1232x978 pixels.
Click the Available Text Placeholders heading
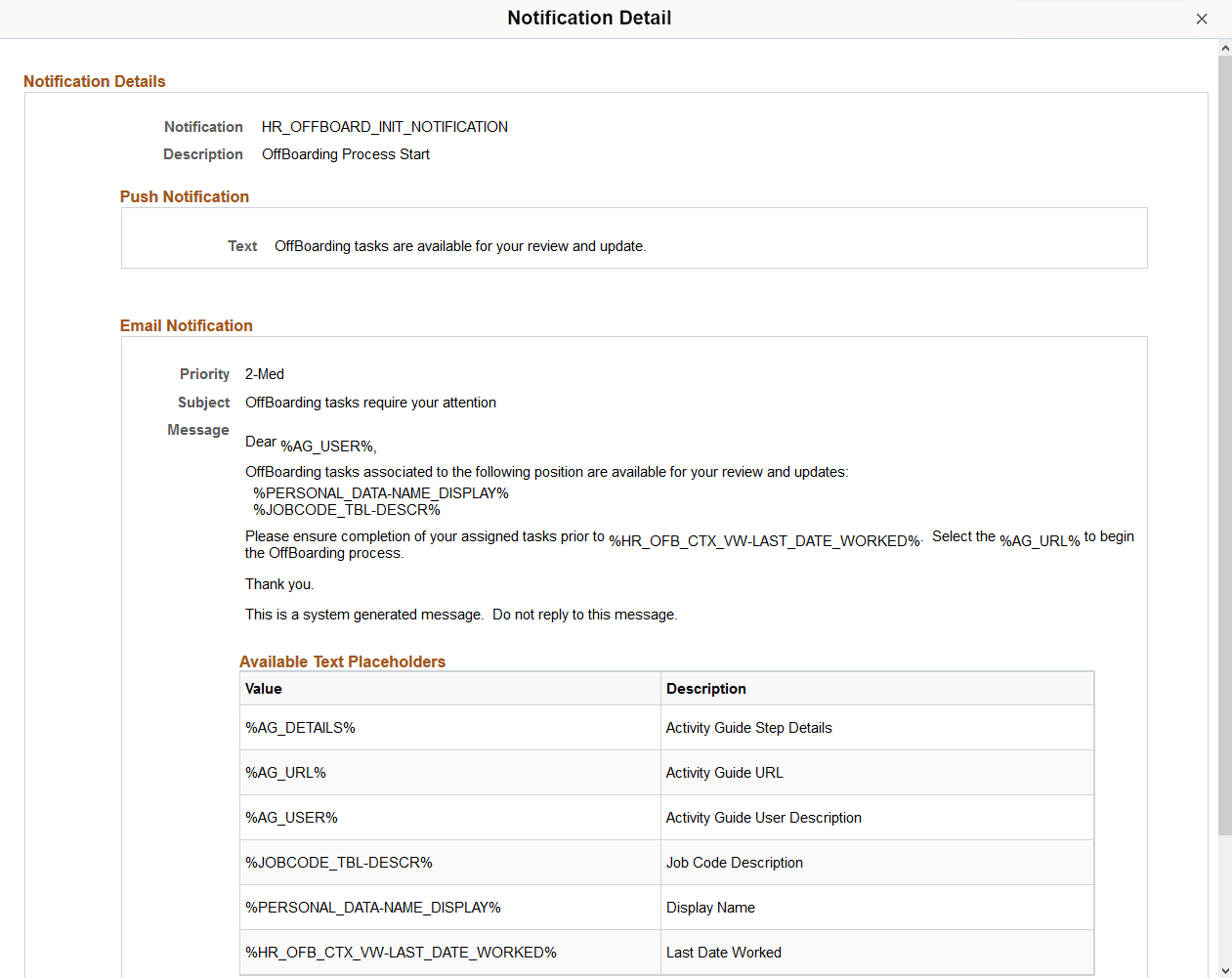pos(343,661)
